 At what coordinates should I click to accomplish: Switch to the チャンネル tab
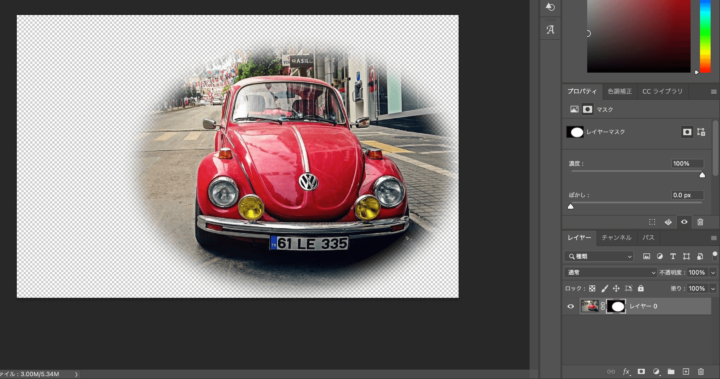tap(616, 238)
